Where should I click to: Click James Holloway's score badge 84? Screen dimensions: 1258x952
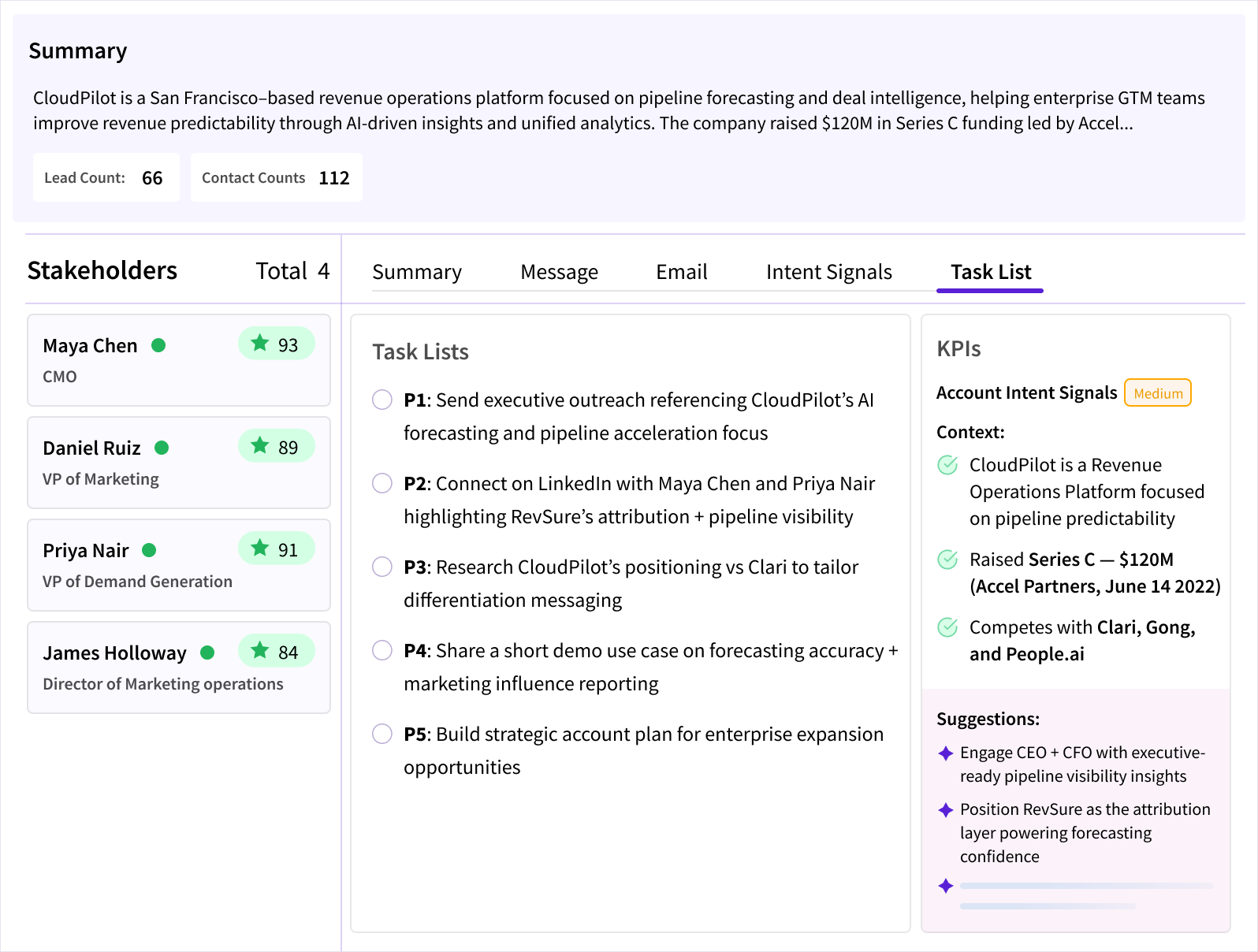277,651
